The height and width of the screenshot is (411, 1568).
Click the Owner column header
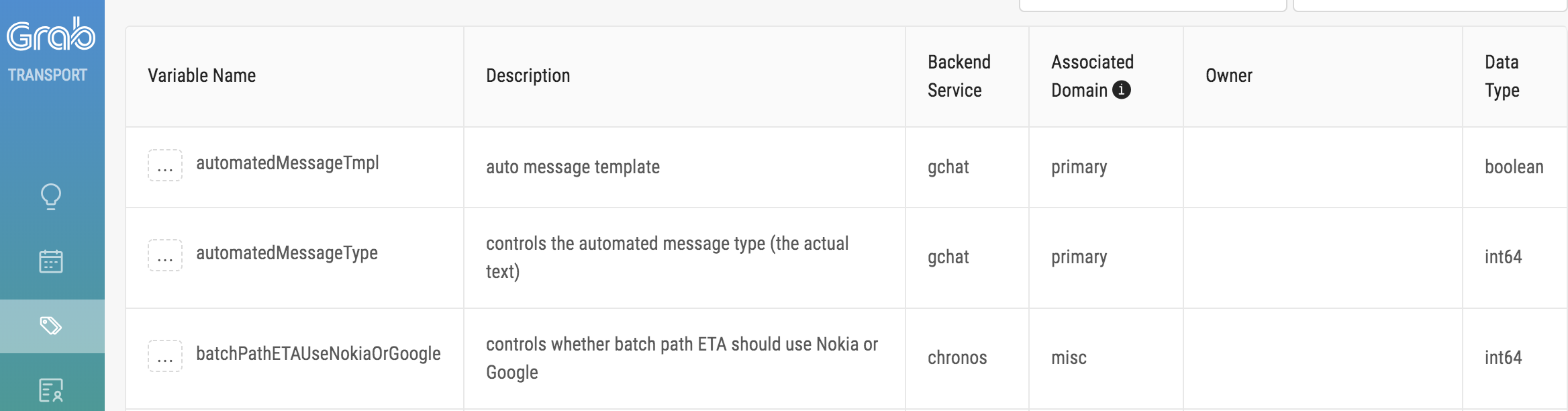(x=1228, y=76)
